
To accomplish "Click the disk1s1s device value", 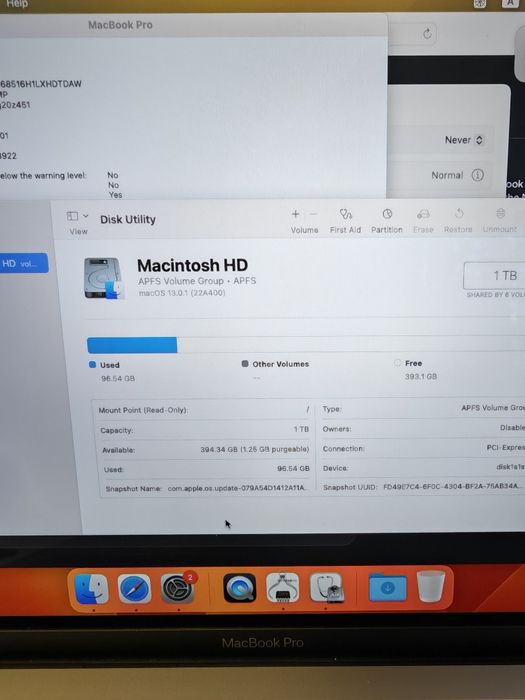I will tap(510, 467).
